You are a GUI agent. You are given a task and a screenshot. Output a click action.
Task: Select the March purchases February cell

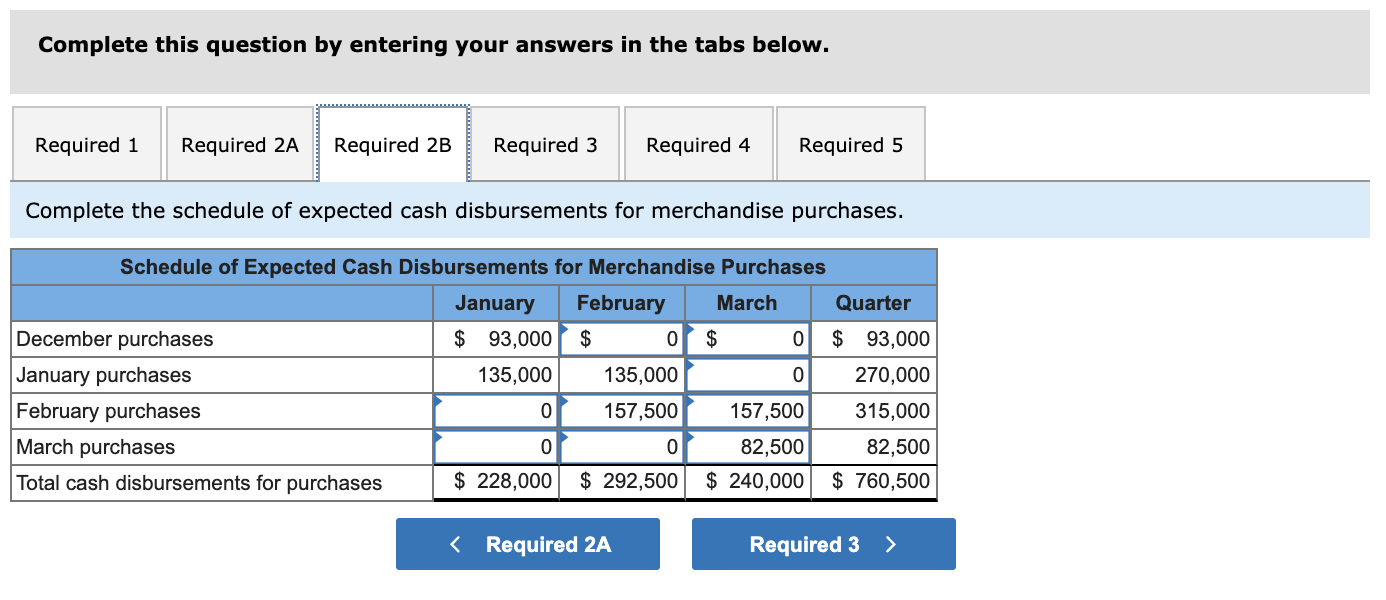[x=621, y=446]
